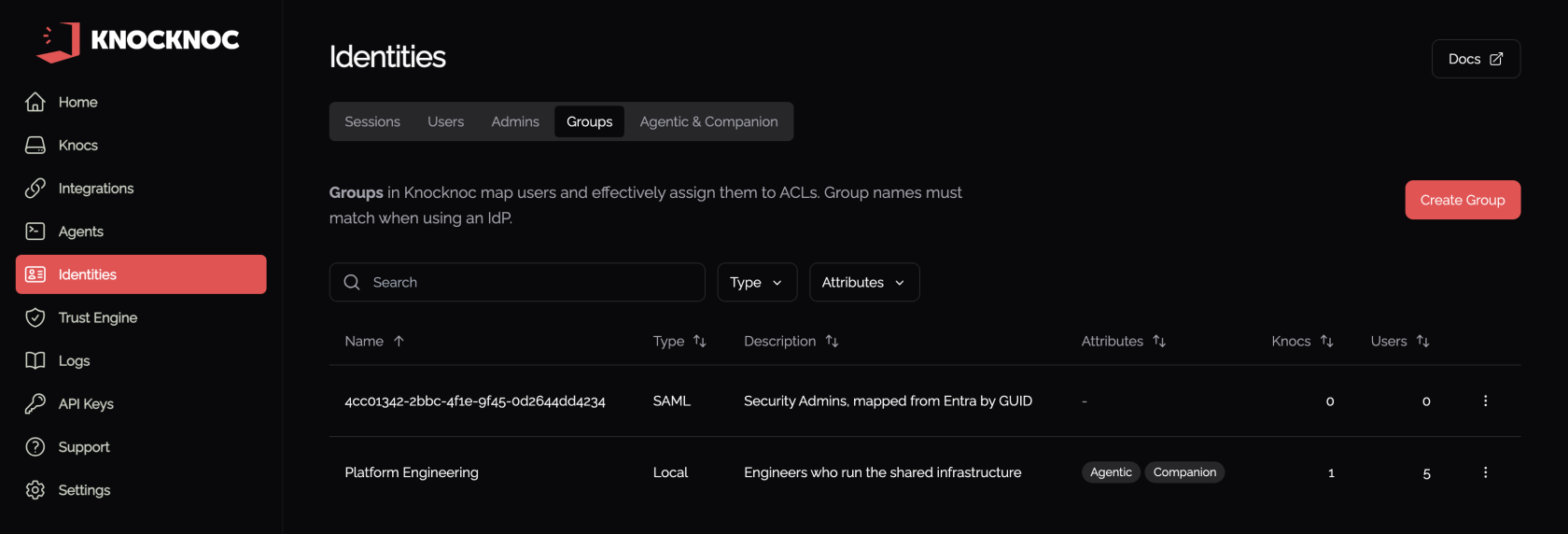This screenshot has height=534, width=1568.
Task: Click the search magnifier icon
Action: click(x=352, y=282)
